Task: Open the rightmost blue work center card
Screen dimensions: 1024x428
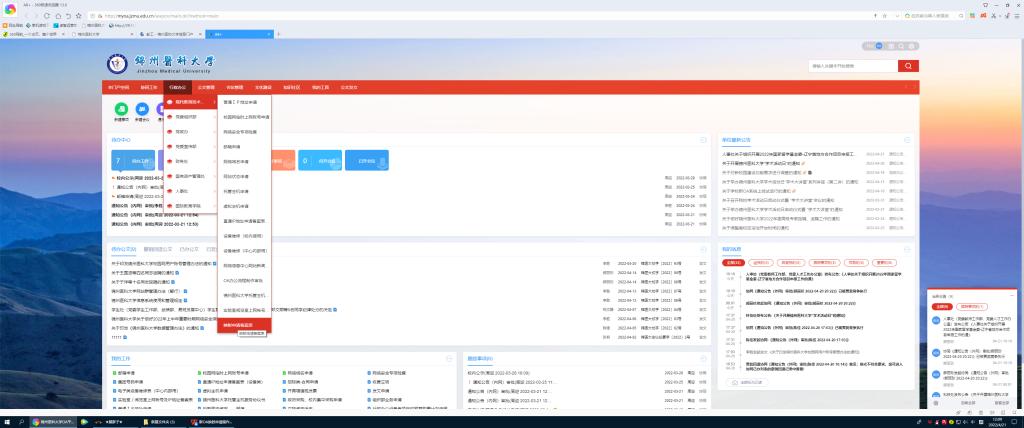Action: click(367, 160)
